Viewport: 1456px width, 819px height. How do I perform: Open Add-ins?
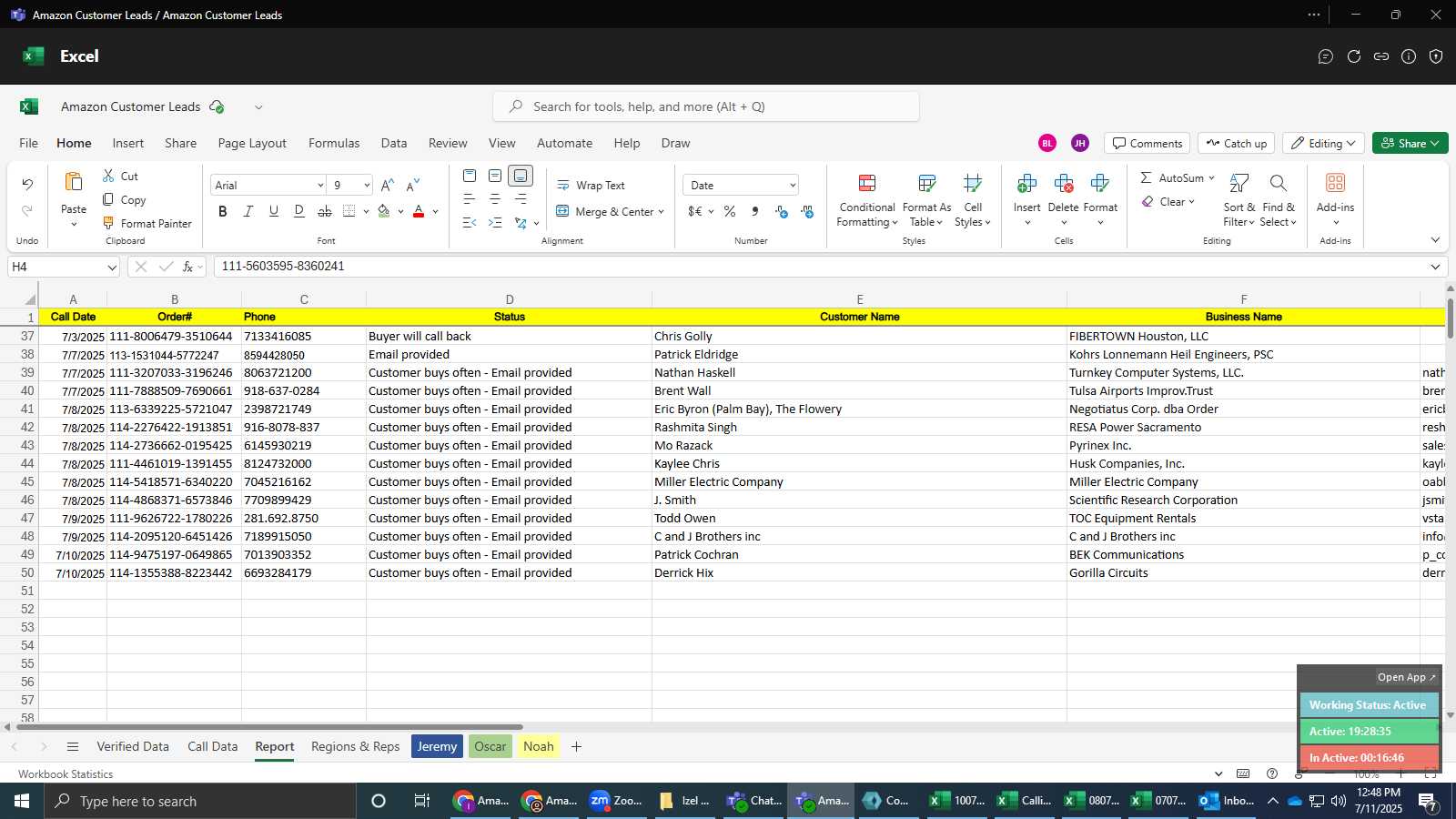(x=1335, y=200)
